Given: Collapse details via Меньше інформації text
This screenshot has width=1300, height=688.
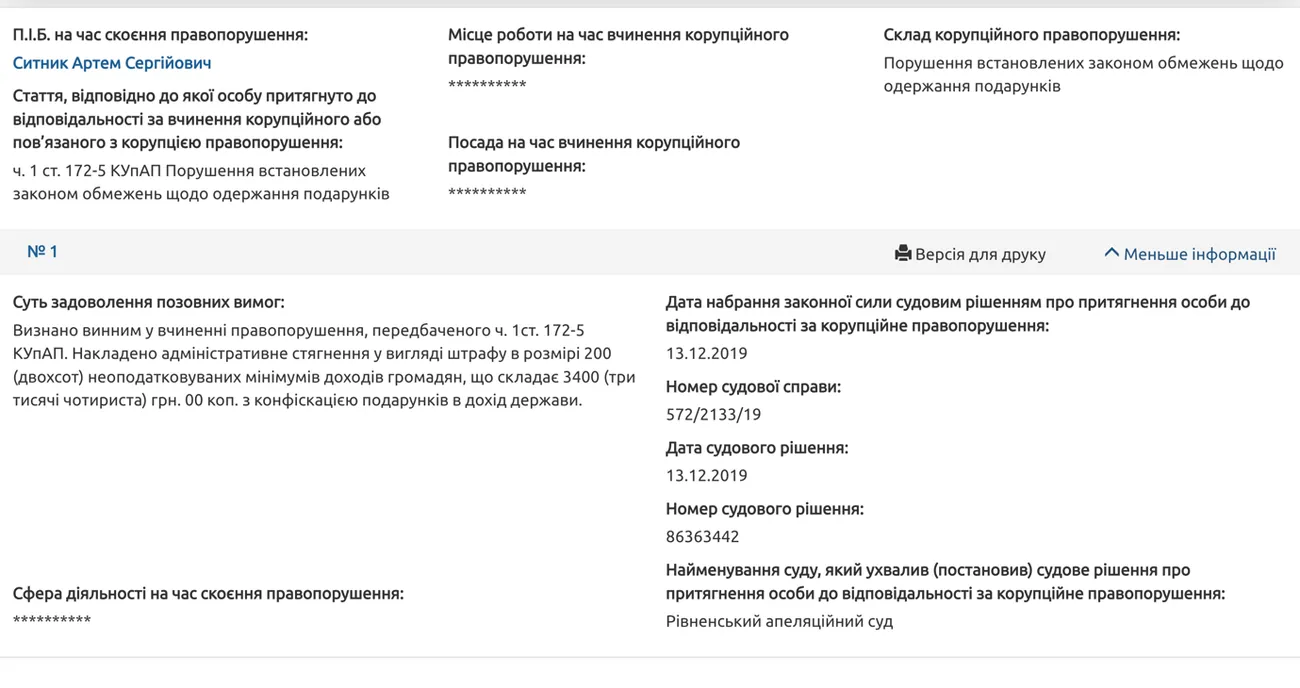Looking at the screenshot, I should [x=1199, y=254].
